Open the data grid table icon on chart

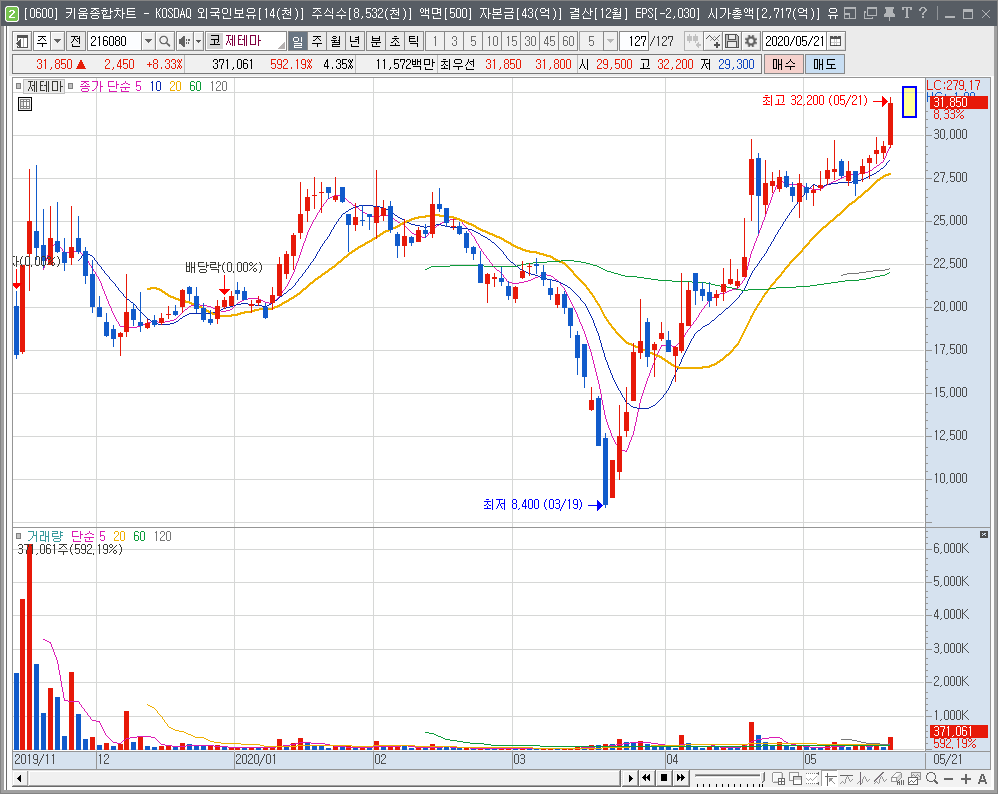[25, 104]
